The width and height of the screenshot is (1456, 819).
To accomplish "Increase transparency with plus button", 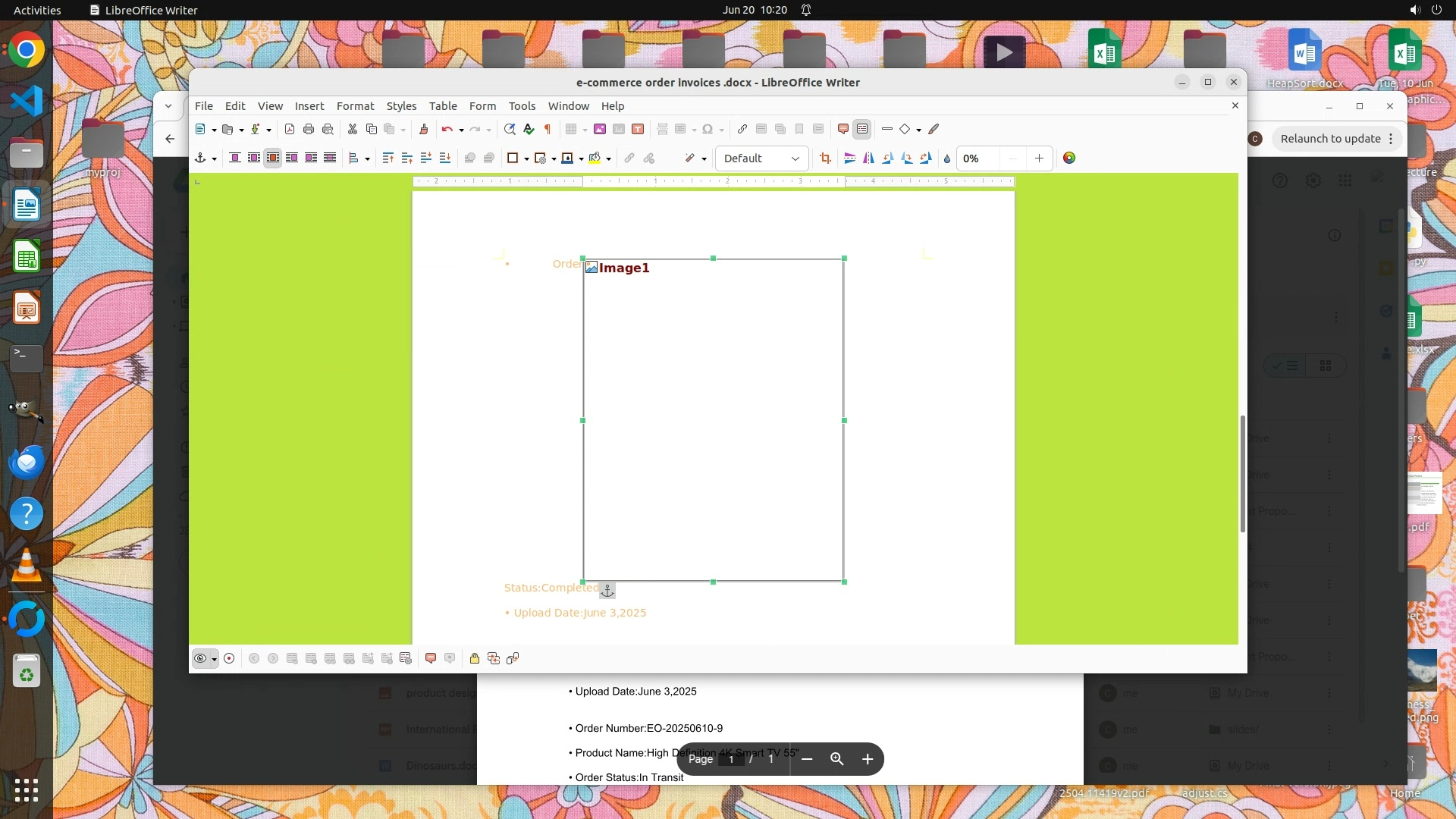I will pyautogui.click(x=1039, y=158).
